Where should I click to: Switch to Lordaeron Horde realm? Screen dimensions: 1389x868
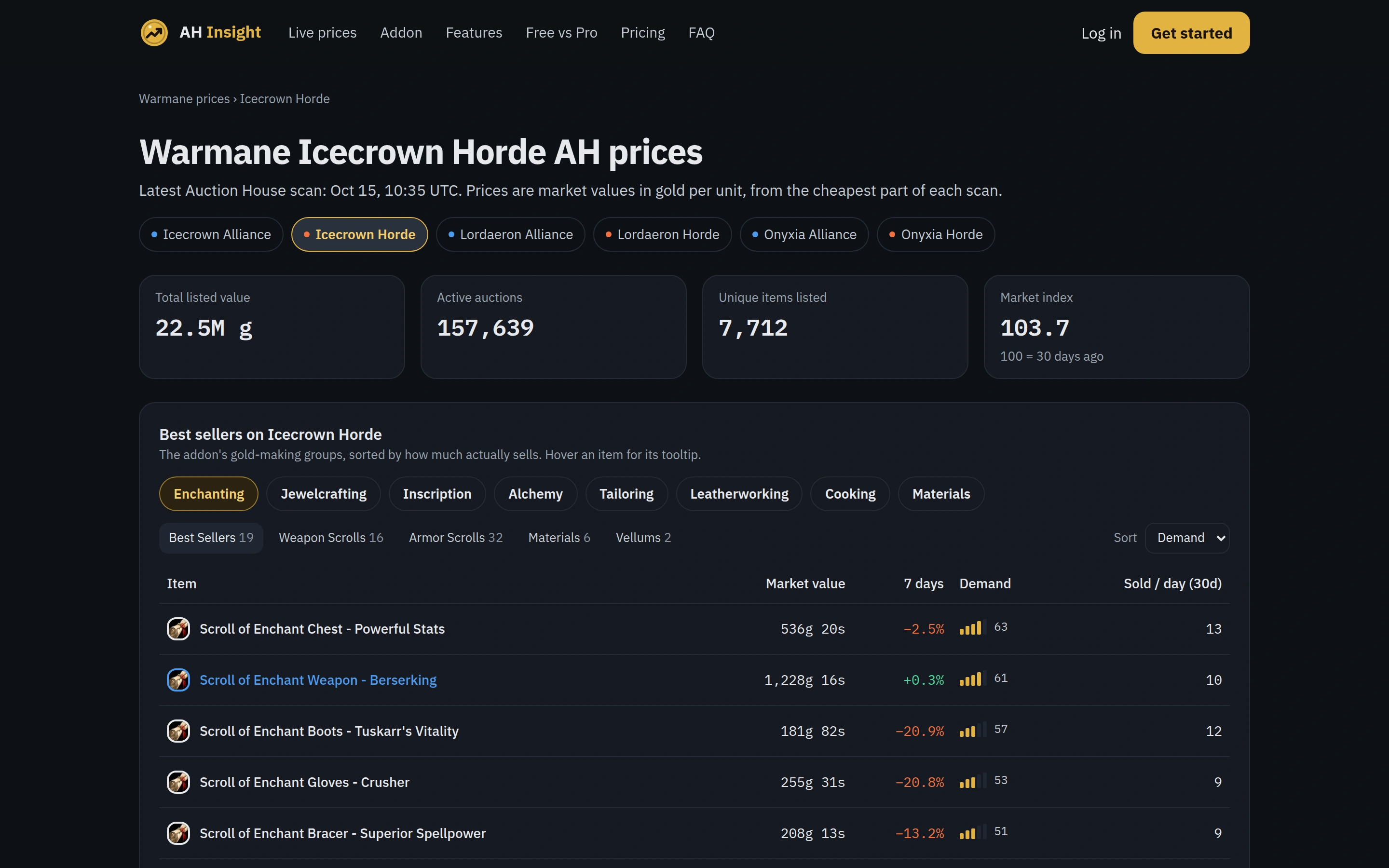[662, 234]
